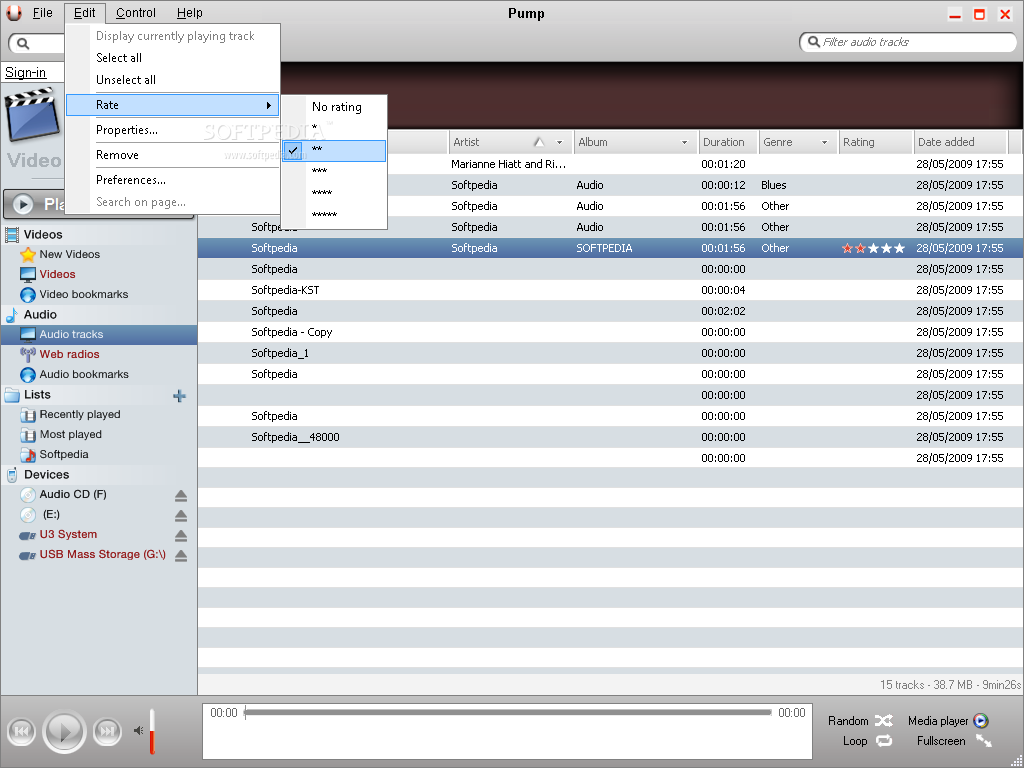Screen dimensions: 1024x768
Task: Click the Lists folder icon
Action: [12, 395]
